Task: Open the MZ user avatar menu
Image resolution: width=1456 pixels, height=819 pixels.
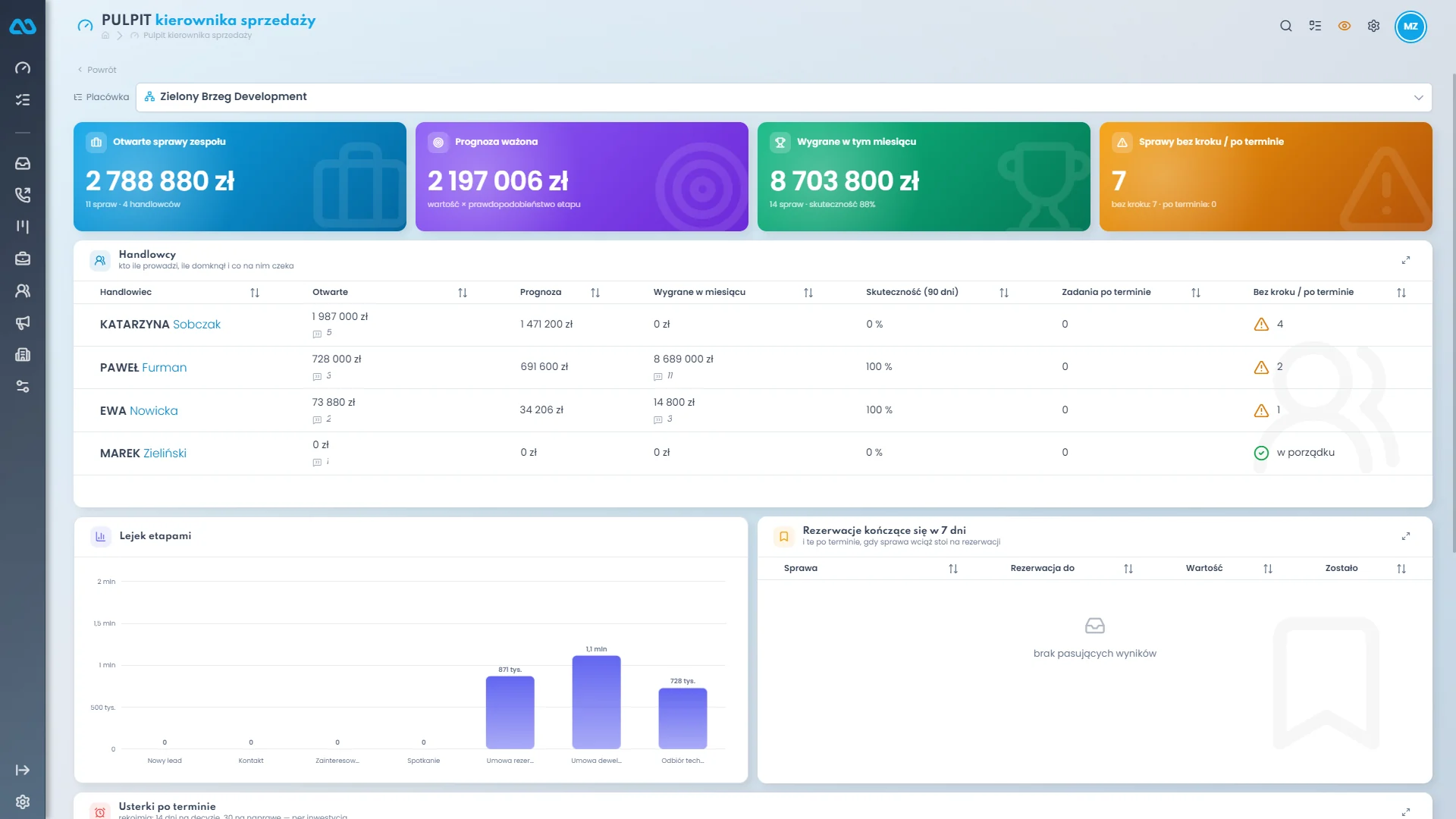Action: (1410, 26)
